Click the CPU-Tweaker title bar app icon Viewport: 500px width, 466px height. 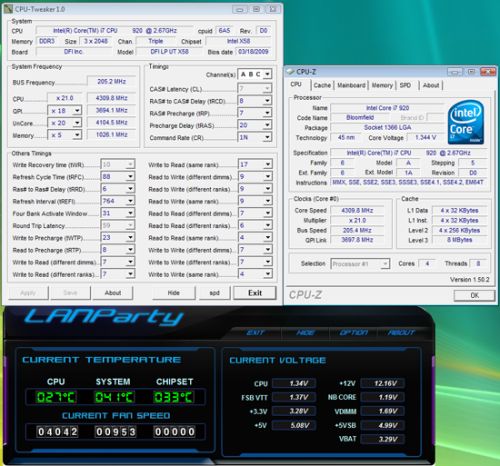[8, 9]
